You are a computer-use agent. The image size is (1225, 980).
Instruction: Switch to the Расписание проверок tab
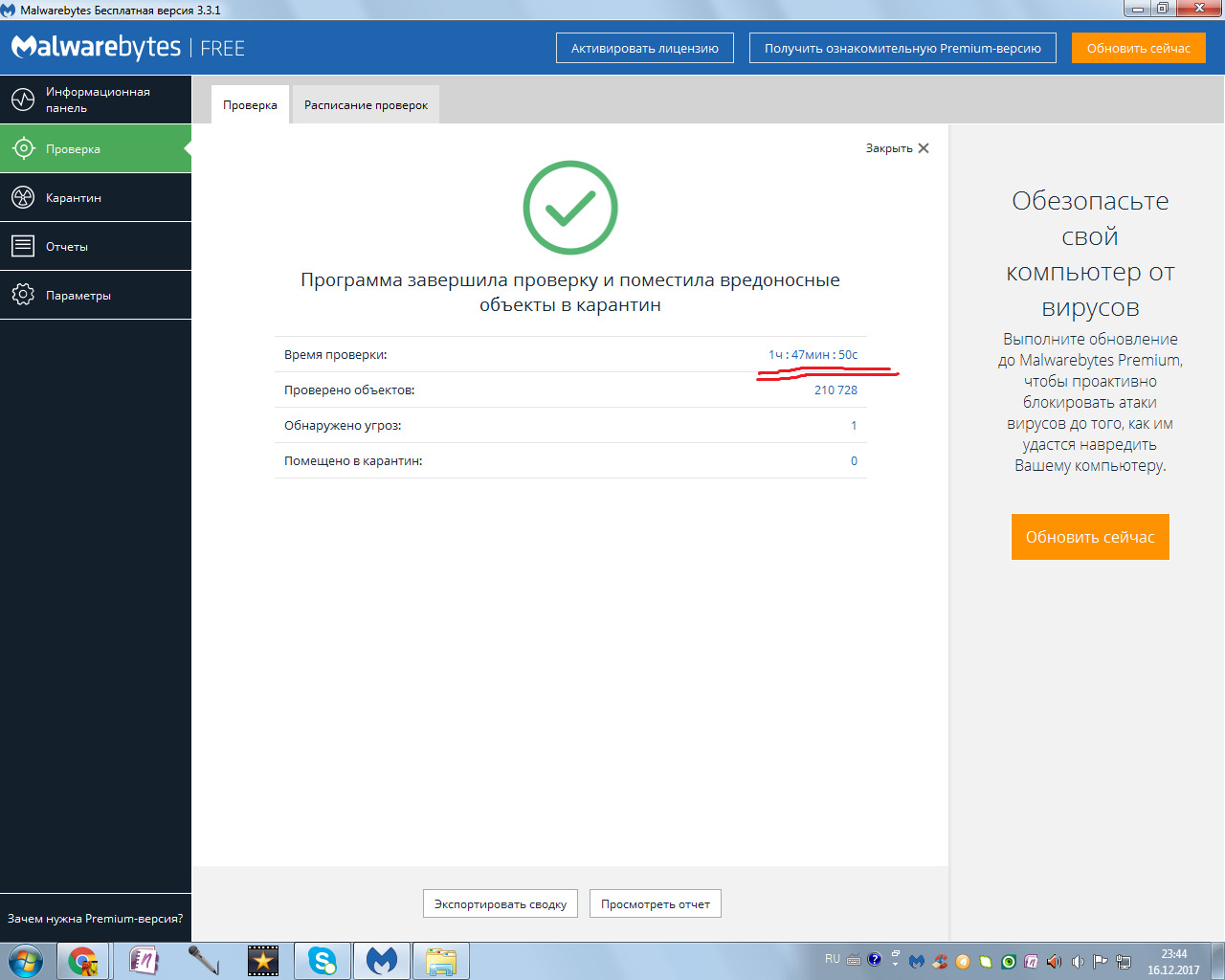366,105
